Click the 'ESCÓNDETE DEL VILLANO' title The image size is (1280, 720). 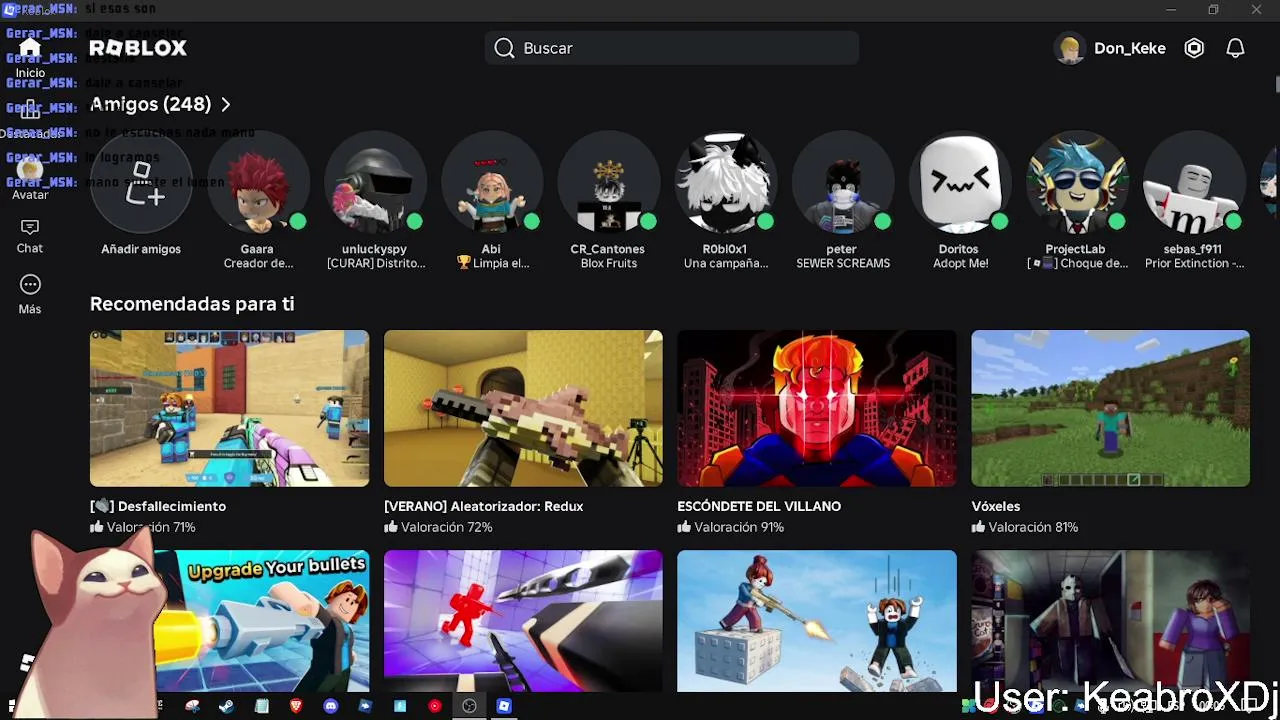click(759, 506)
